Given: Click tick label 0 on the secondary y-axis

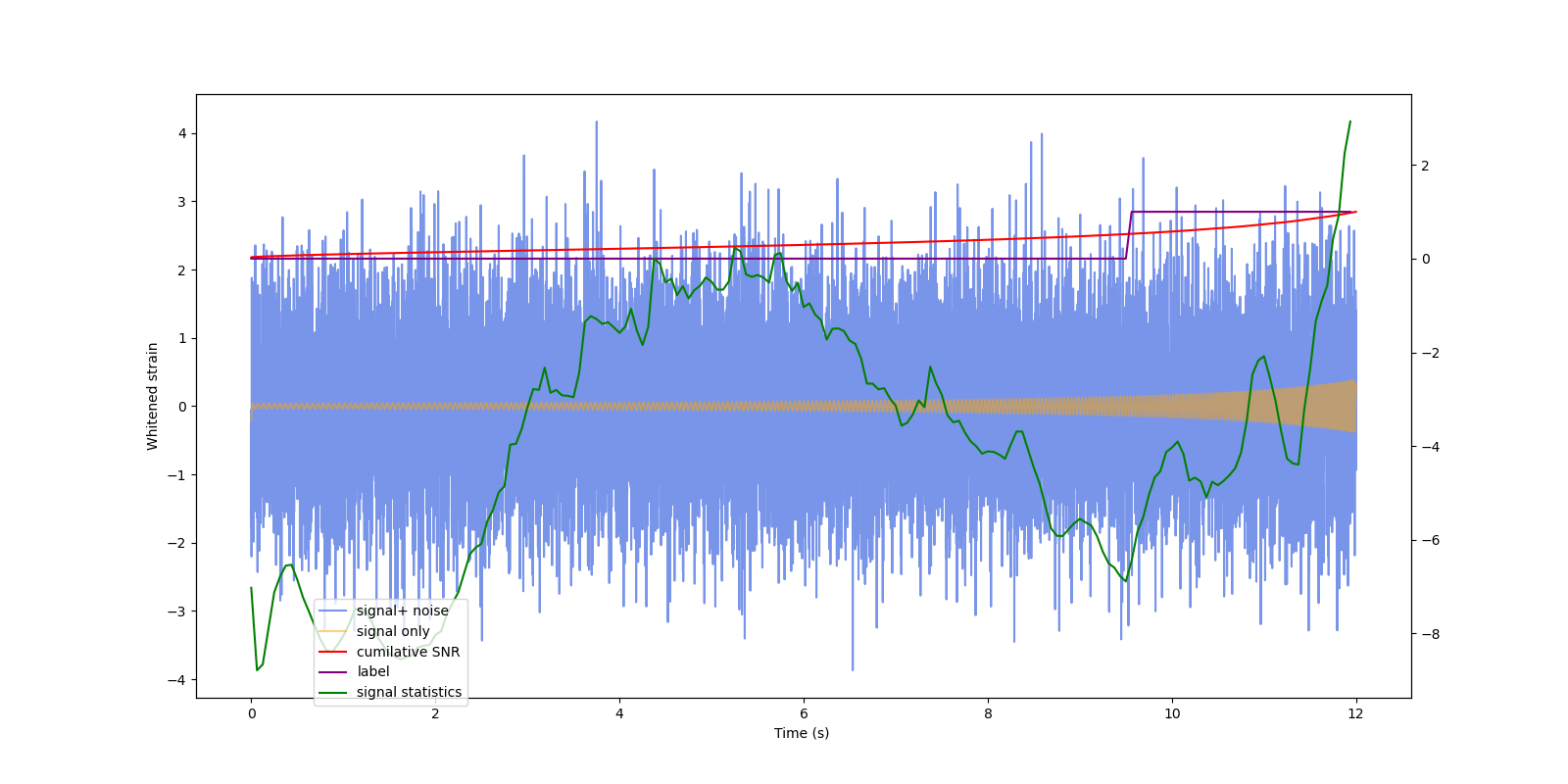Looking at the screenshot, I should [1425, 260].
